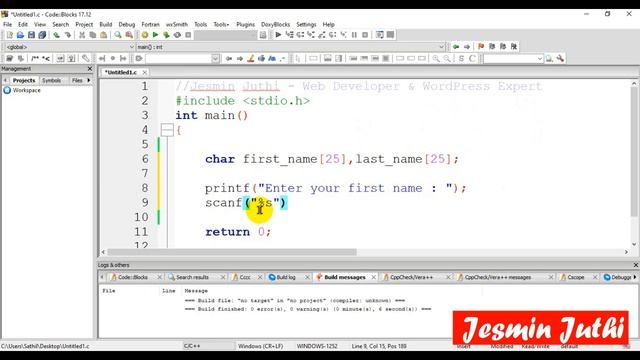Open the search text combo box arrow
The image size is (640, 360).
pos(216,59)
